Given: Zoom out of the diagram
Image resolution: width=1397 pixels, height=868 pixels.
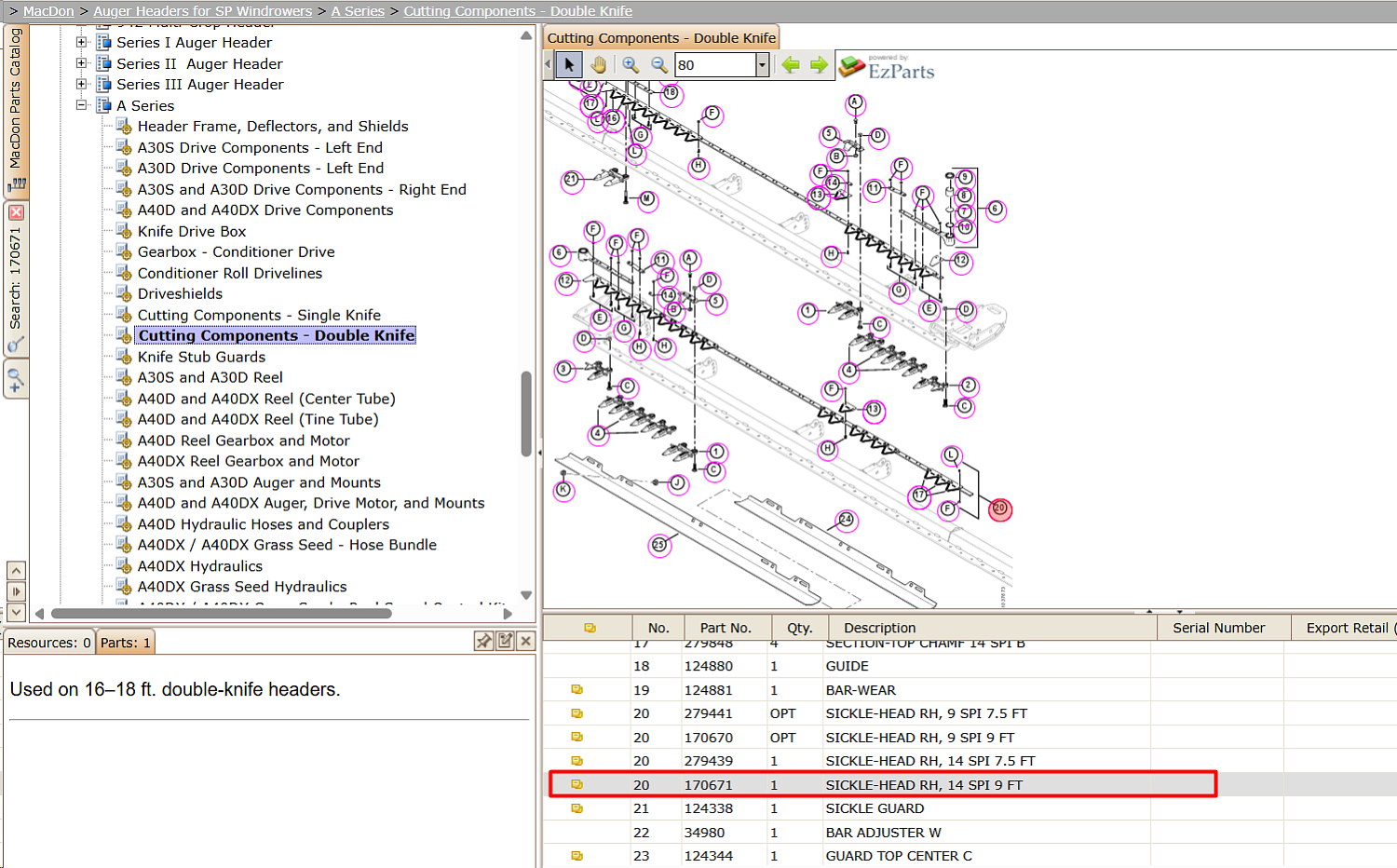Looking at the screenshot, I should coord(659,64).
